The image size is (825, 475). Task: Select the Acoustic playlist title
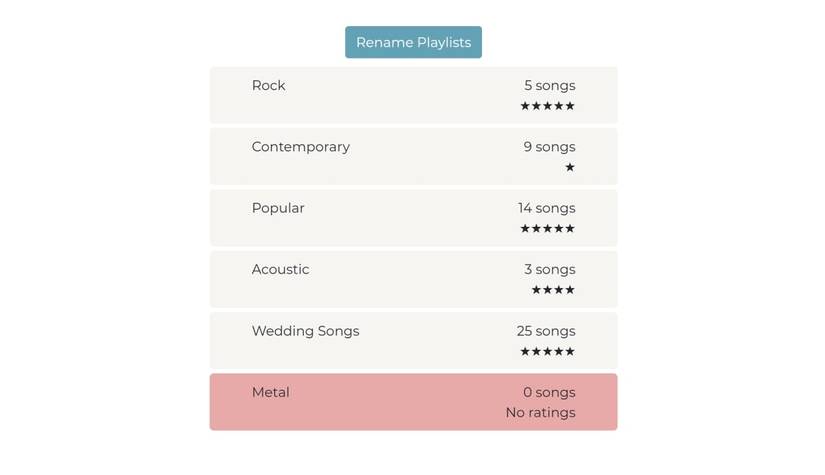(x=280, y=270)
